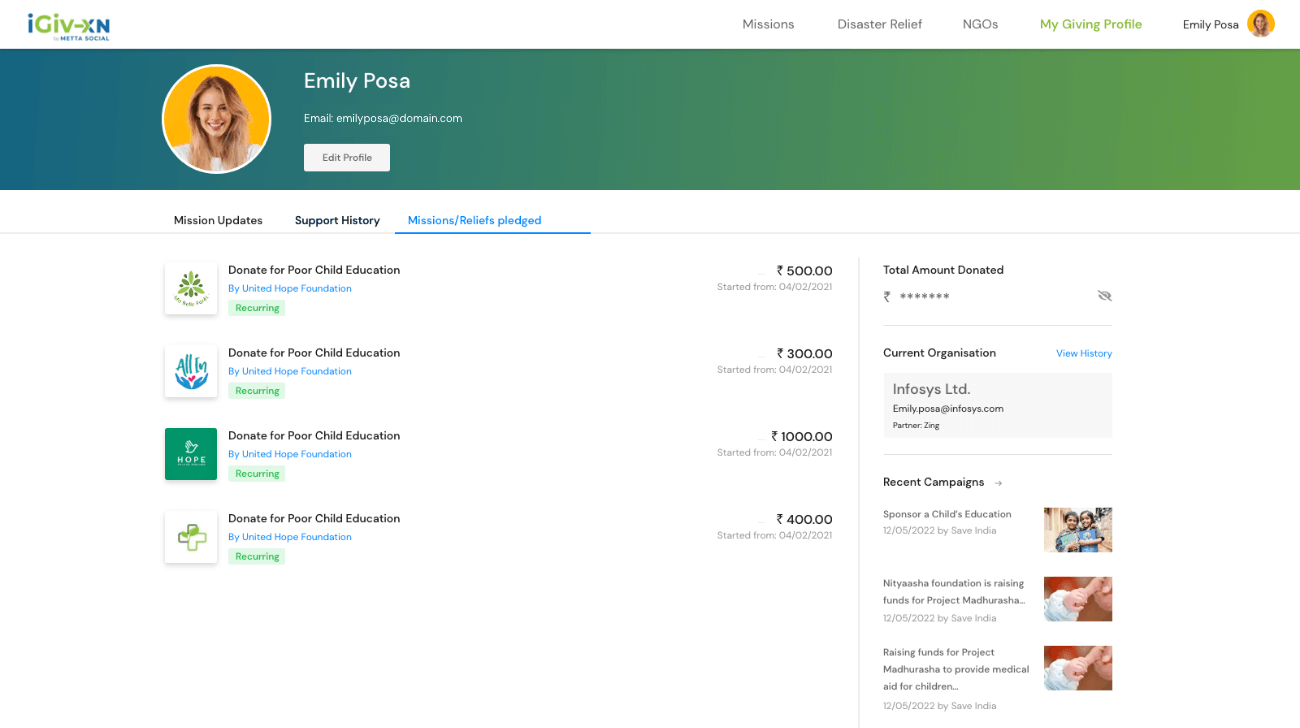Click the Infosys Ltd. organisation card
The image size is (1300, 728).
997,405
